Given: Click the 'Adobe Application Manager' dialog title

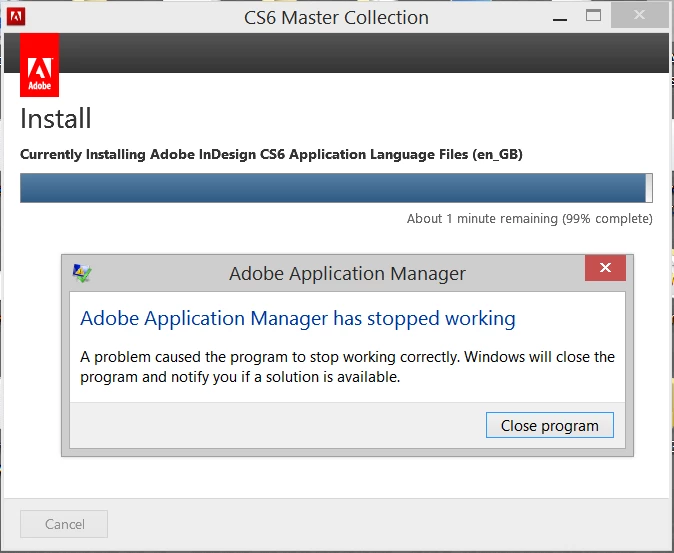Looking at the screenshot, I should (x=347, y=274).
